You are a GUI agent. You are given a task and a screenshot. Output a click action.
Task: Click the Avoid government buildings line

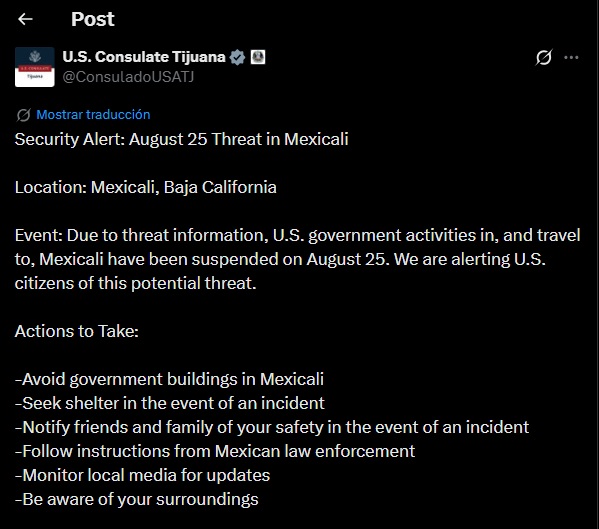tap(169, 380)
